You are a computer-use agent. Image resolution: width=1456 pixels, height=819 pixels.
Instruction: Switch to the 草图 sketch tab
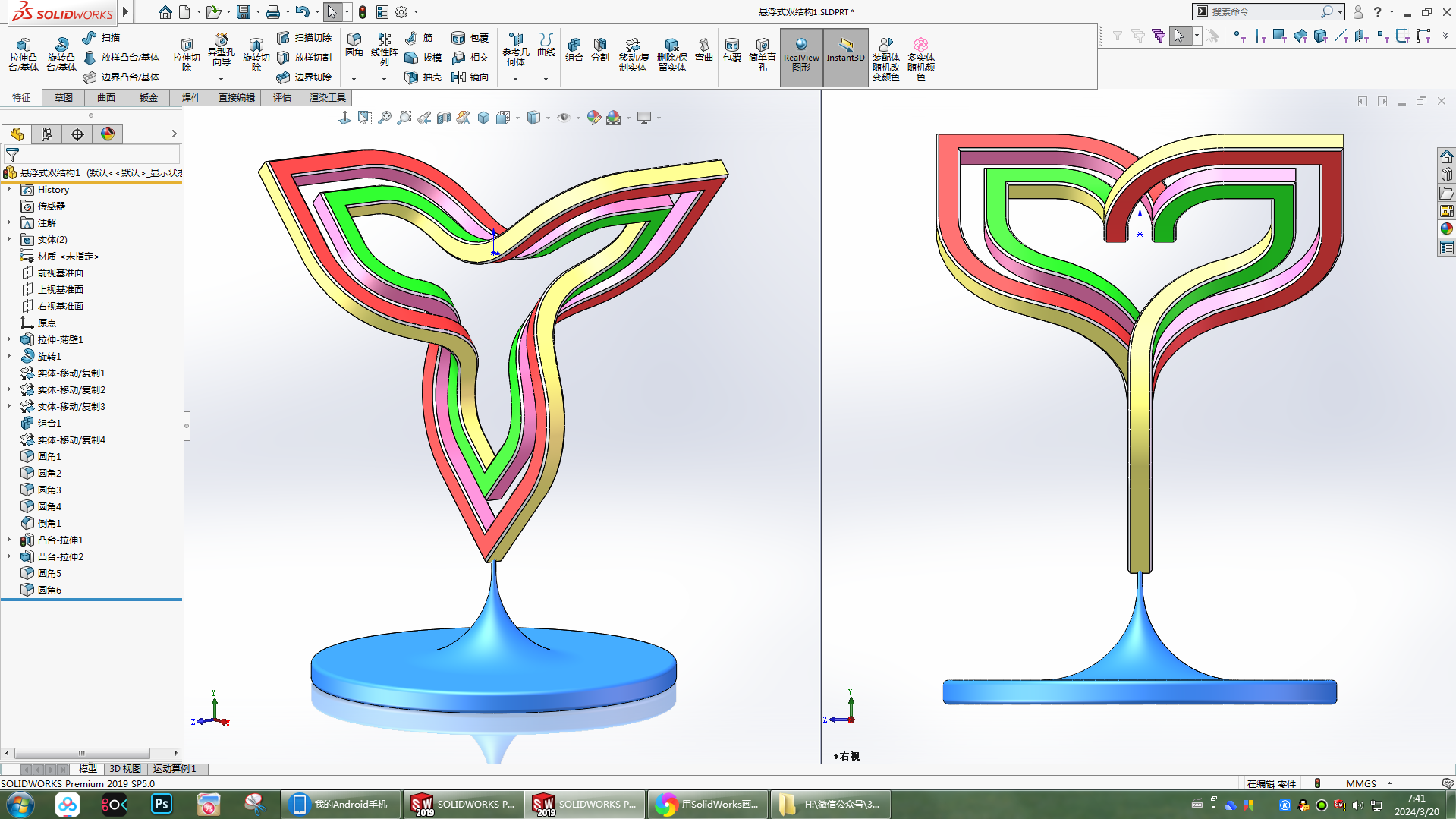(x=64, y=98)
